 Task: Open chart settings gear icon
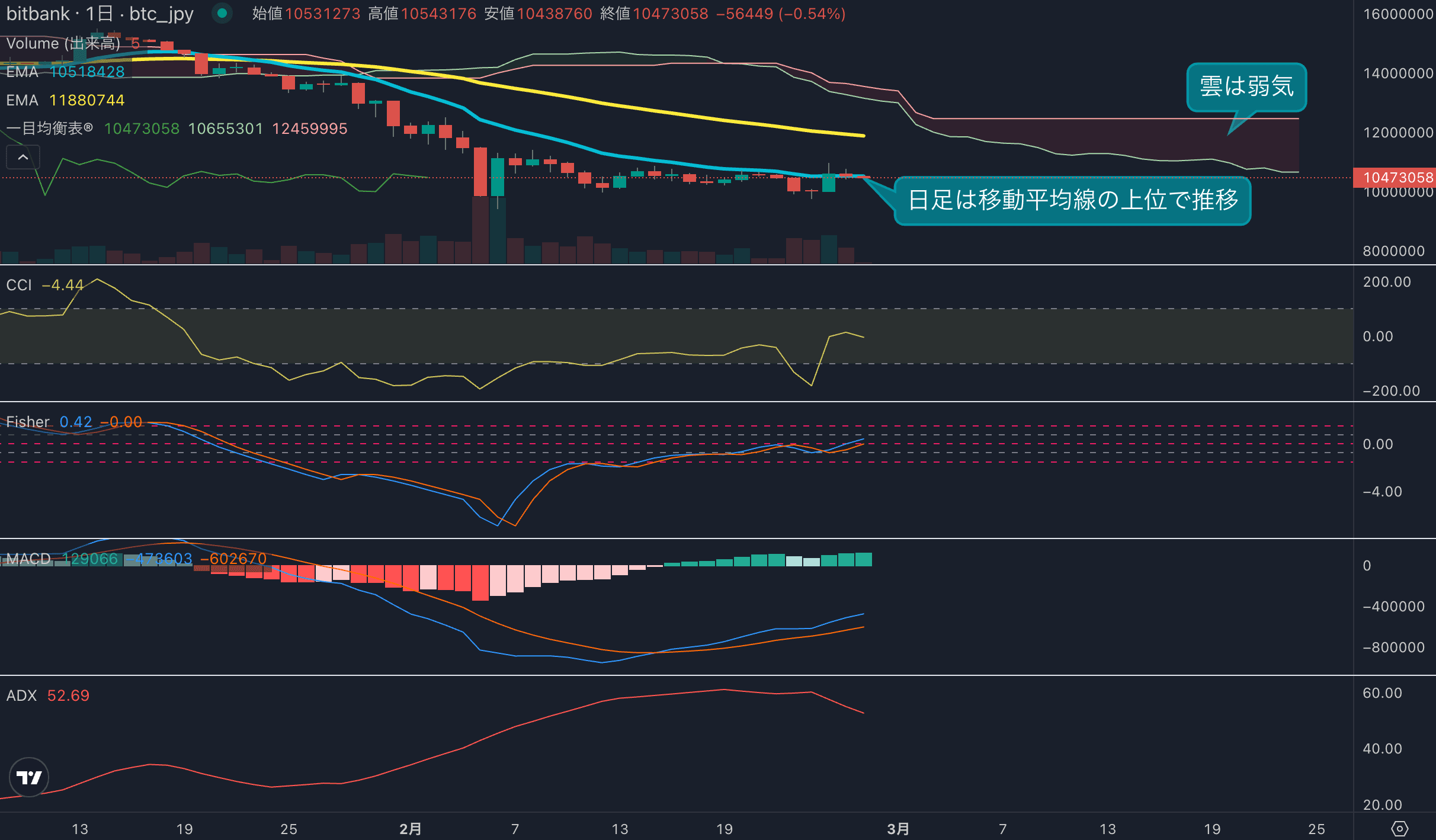(x=1399, y=828)
